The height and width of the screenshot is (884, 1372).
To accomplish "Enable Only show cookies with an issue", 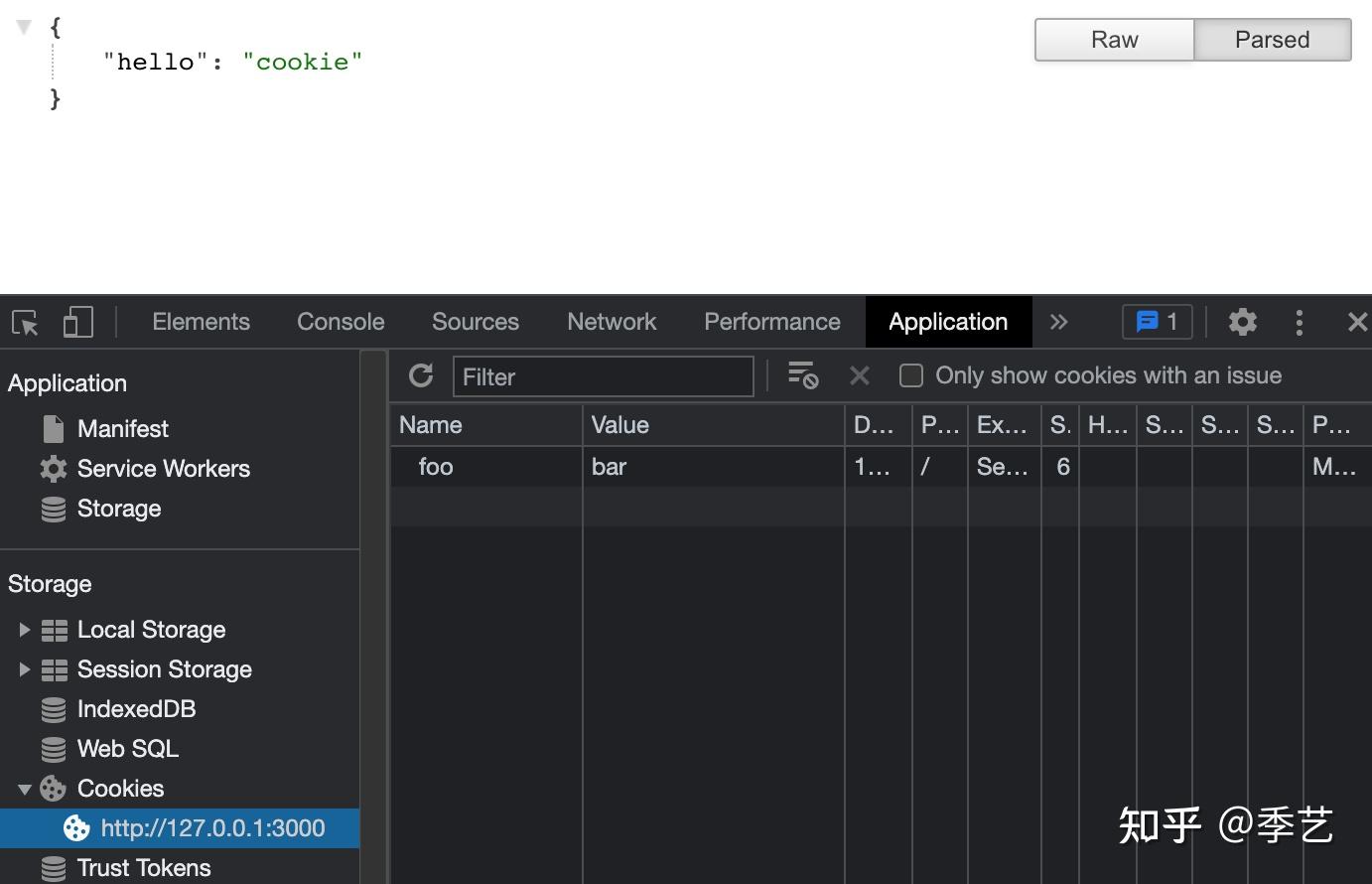I will pyautogui.click(x=910, y=375).
